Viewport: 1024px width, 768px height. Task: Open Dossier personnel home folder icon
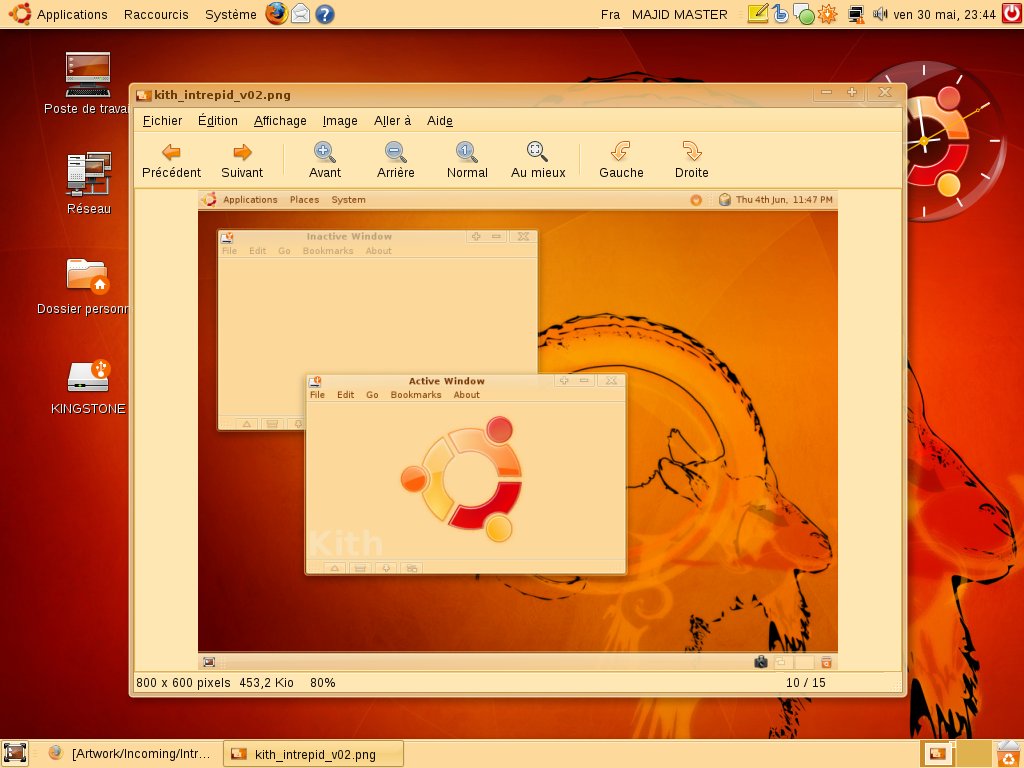[x=85, y=285]
